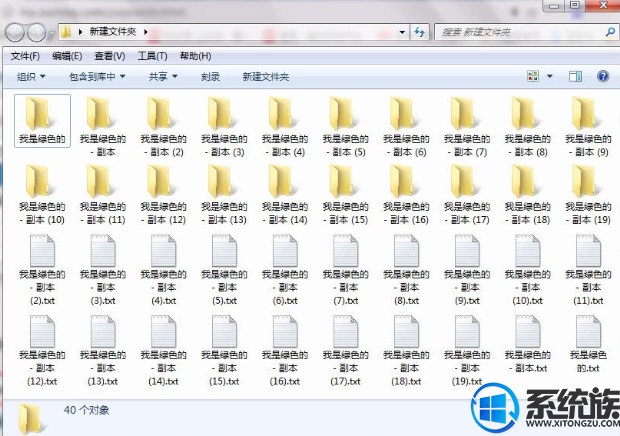This screenshot has width=620, height=436.
Task: Expand the 共享 dropdown
Action: click(x=163, y=77)
